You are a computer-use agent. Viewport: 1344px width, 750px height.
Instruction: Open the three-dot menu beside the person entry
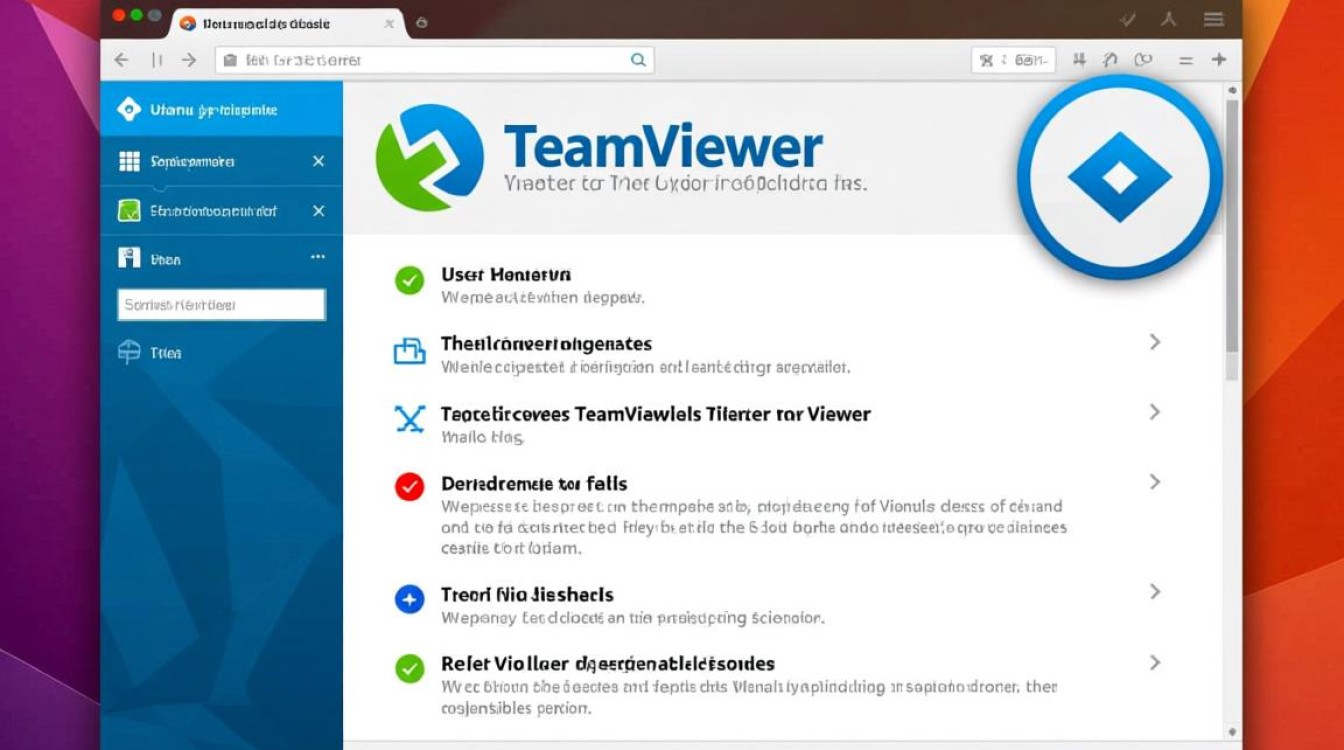coord(320,258)
